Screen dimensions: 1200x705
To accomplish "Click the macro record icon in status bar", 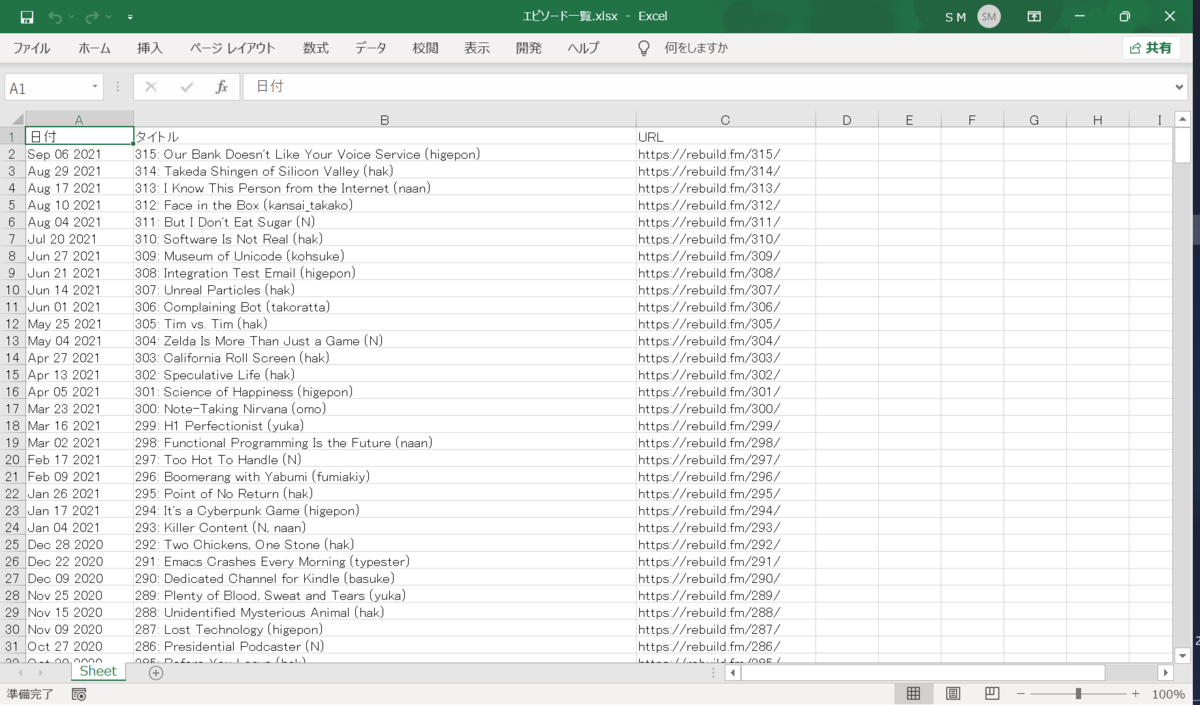I will click(x=79, y=694).
